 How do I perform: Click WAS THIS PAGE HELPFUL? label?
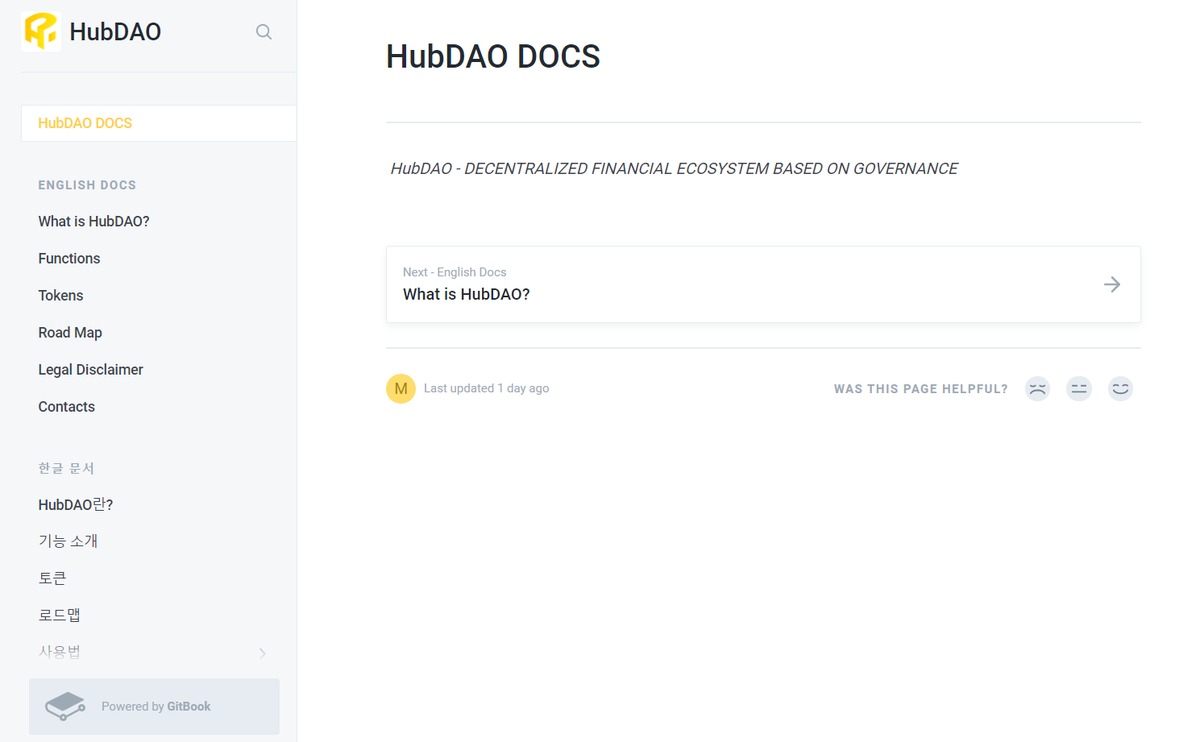921,389
